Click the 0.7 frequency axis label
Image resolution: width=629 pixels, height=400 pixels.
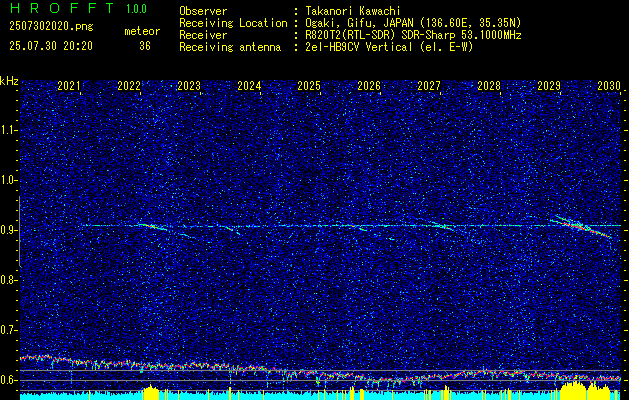tap(8, 330)
